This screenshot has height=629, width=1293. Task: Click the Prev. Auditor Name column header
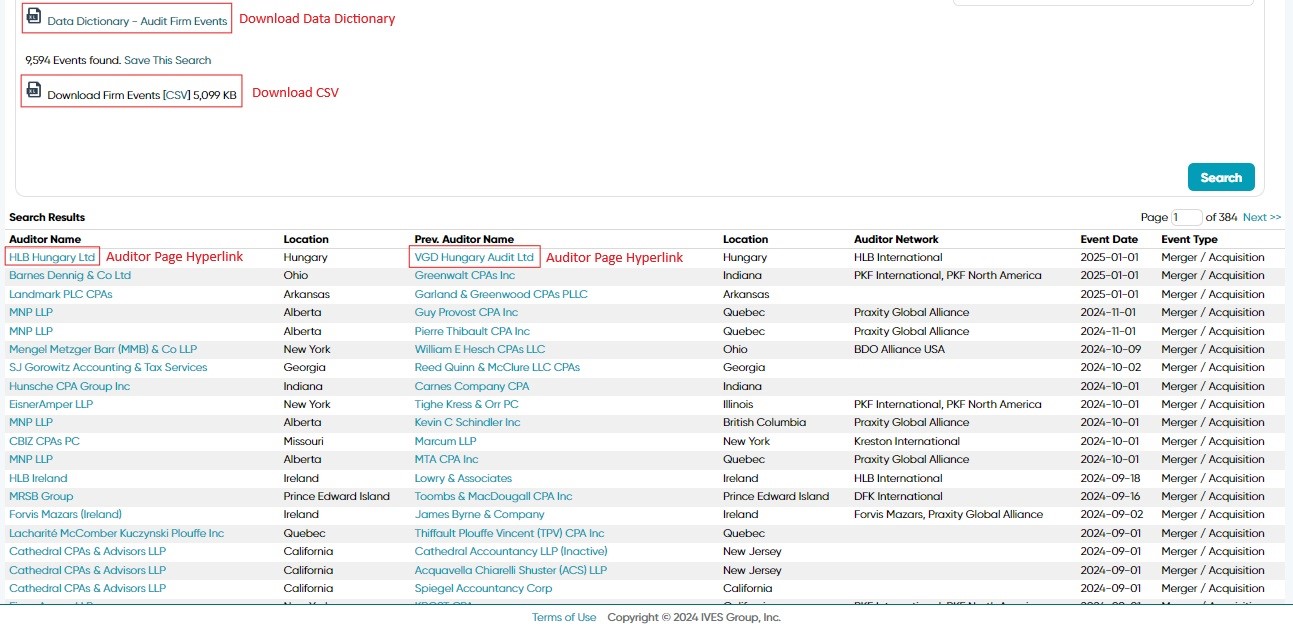pyautogui.click(x=464, y=239)
